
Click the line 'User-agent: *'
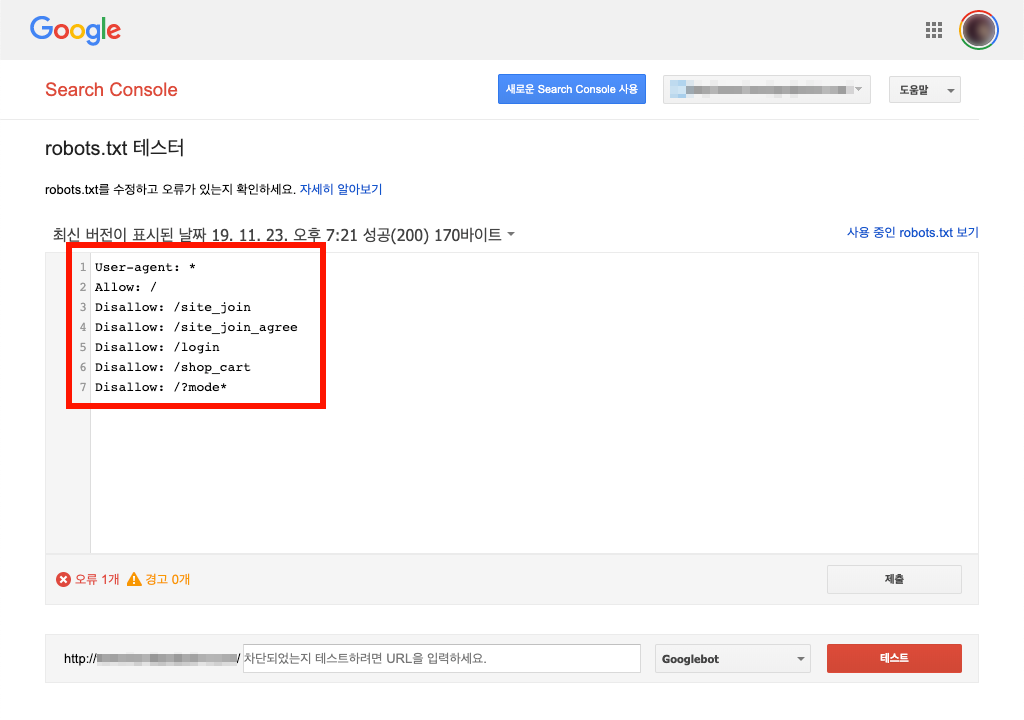coord(145,267)
